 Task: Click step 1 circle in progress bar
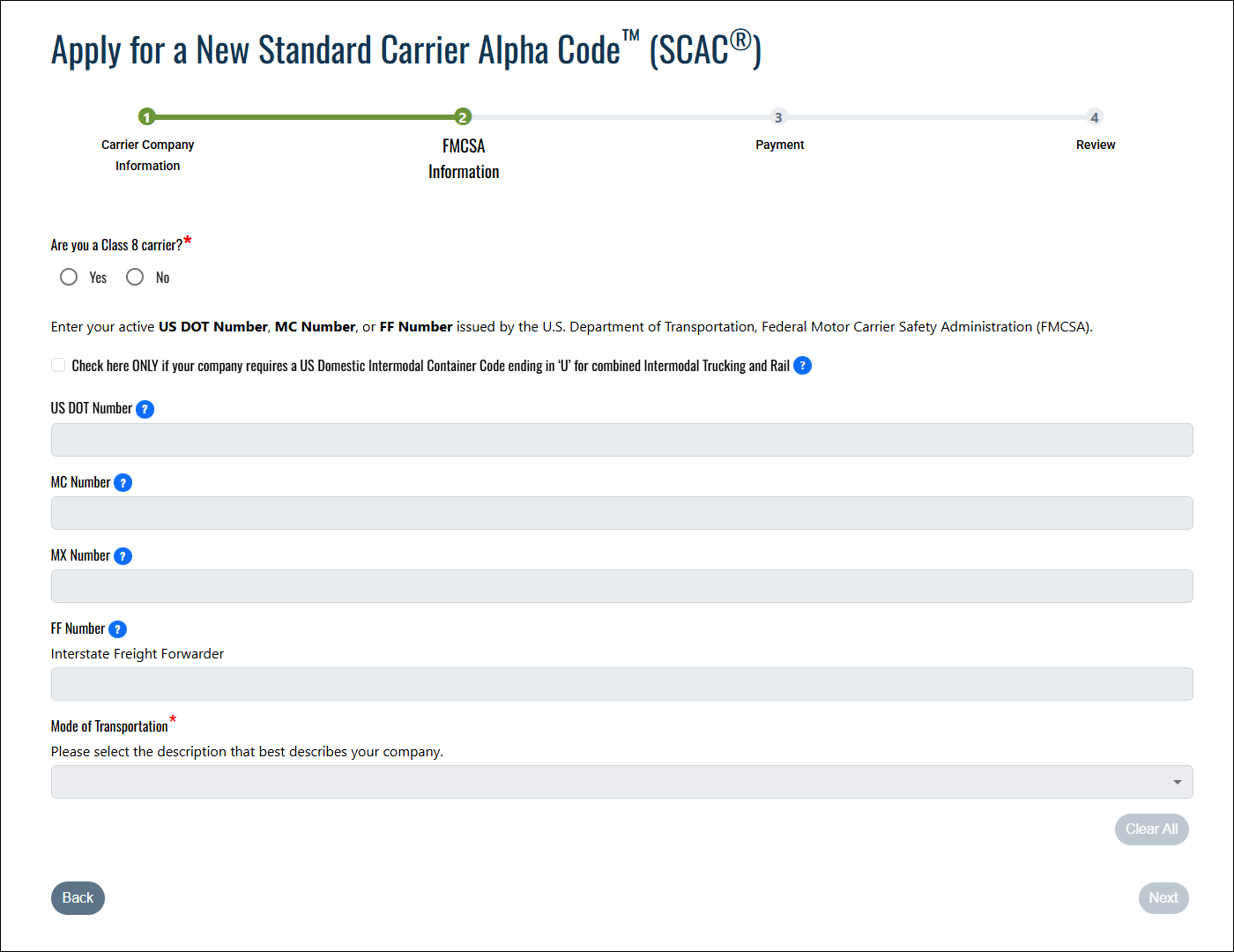[x=147, y=117]
